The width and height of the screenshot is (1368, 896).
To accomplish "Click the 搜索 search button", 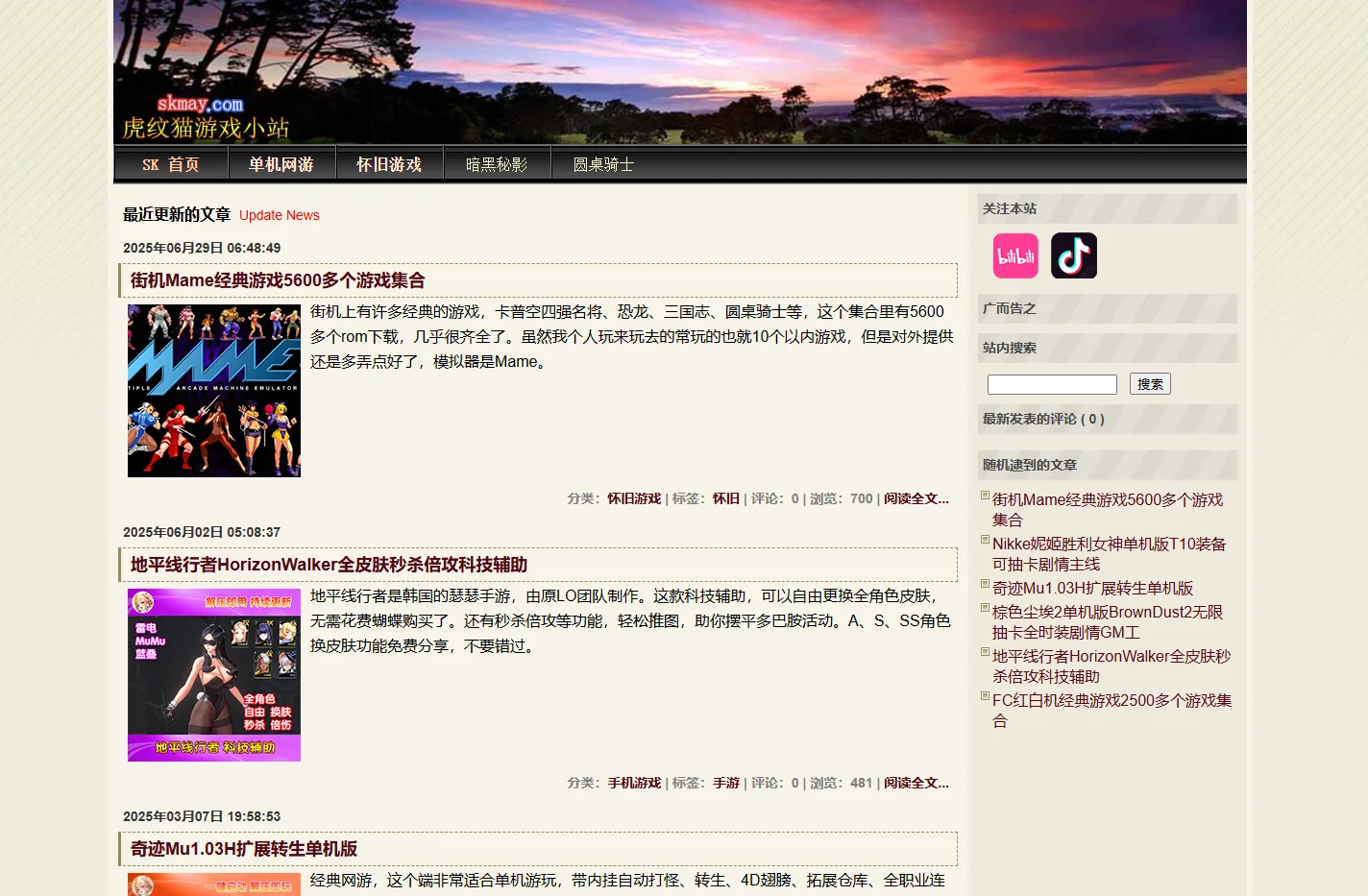I will pyautogui.click(x=1150, y=384).
